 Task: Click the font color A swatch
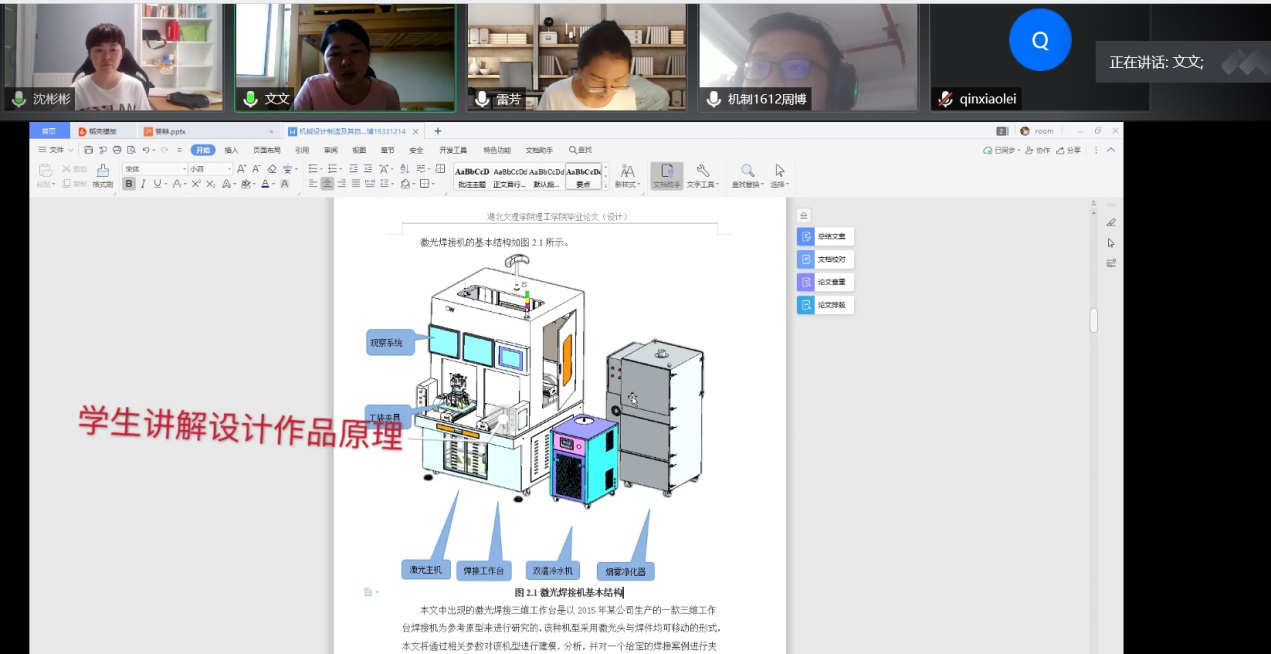[x=266, y=184]
